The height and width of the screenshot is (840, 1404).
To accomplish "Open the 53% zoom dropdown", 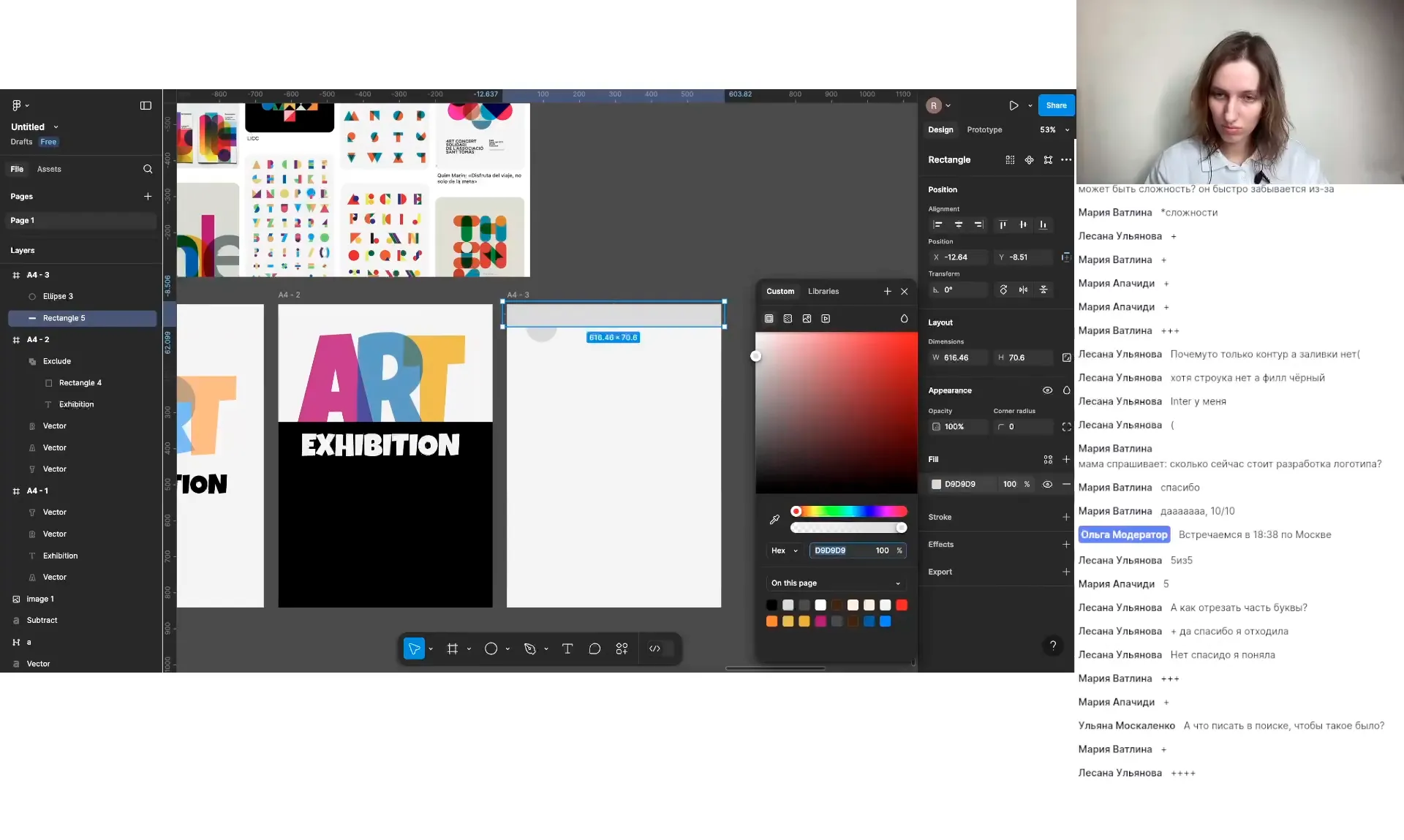I will (1054, 129).
